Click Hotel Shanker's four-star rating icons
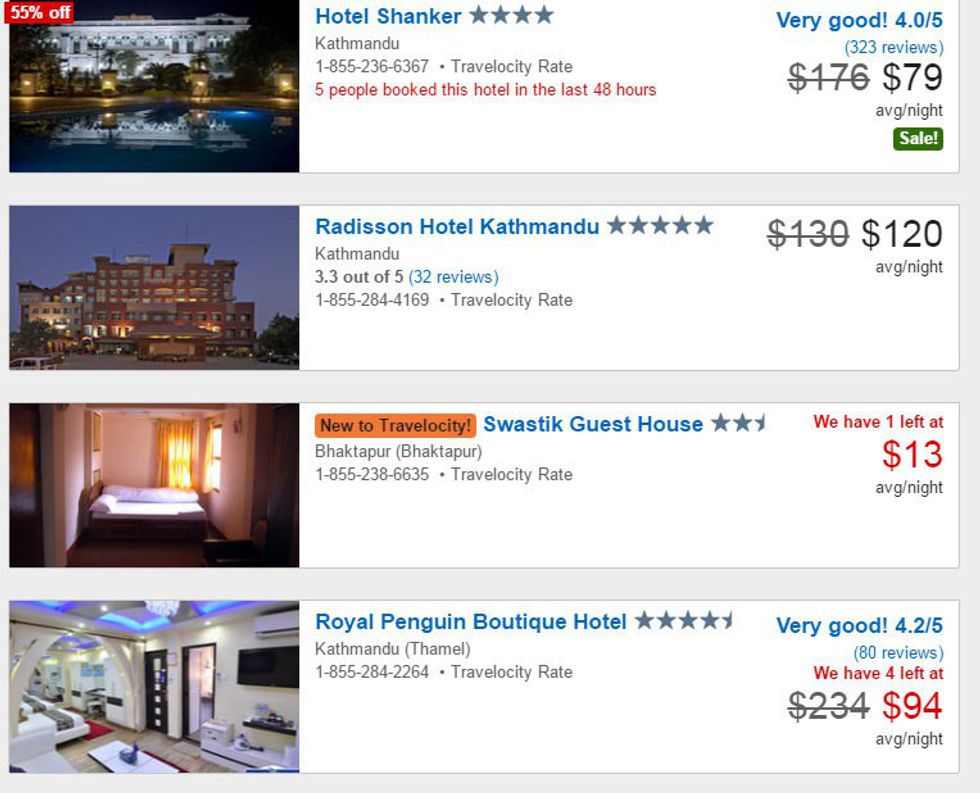This screenshot has height=793, width=980. (x=511, y=16)
